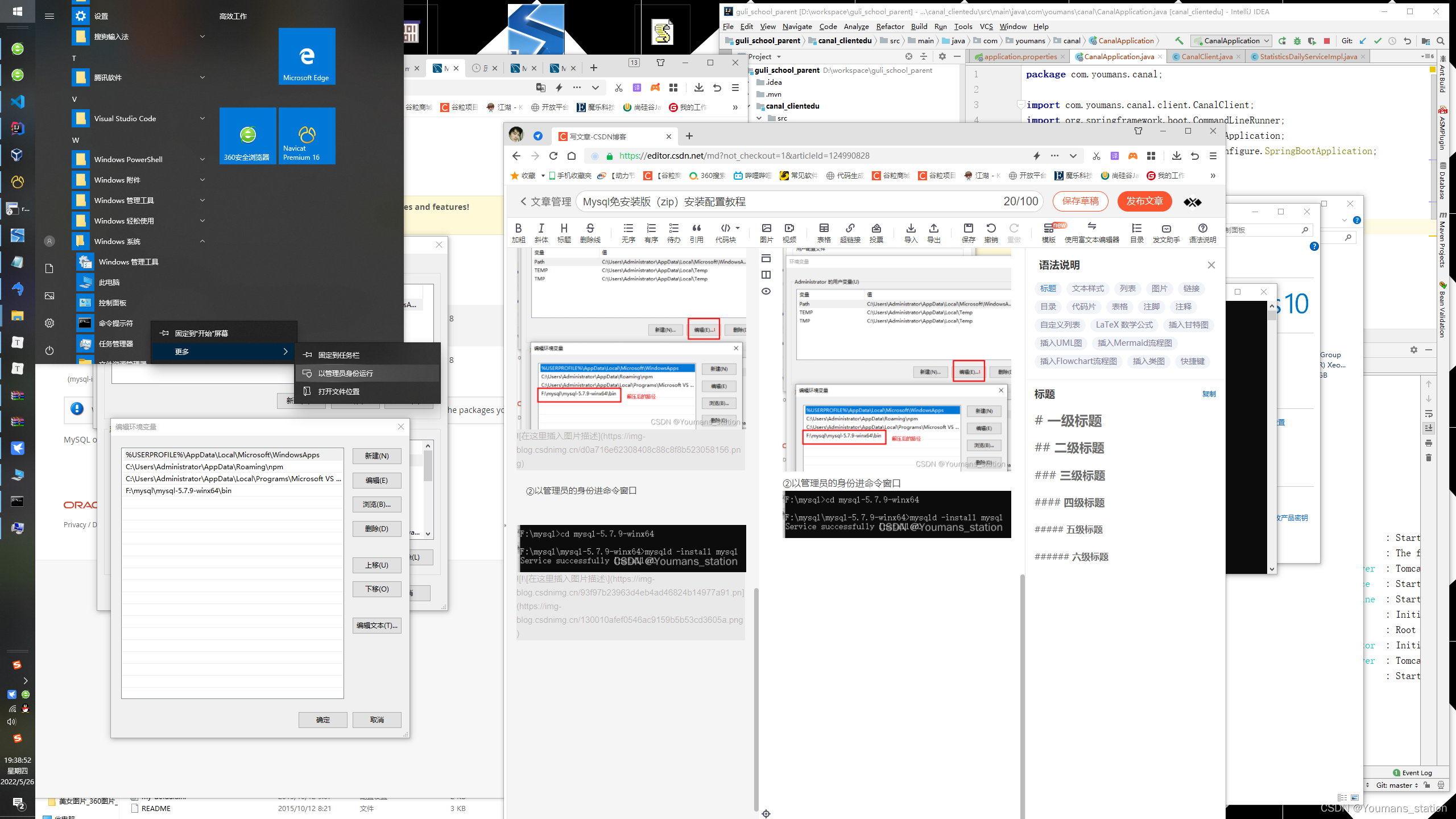Open 控制面板 from start menu

coord(113,303)
